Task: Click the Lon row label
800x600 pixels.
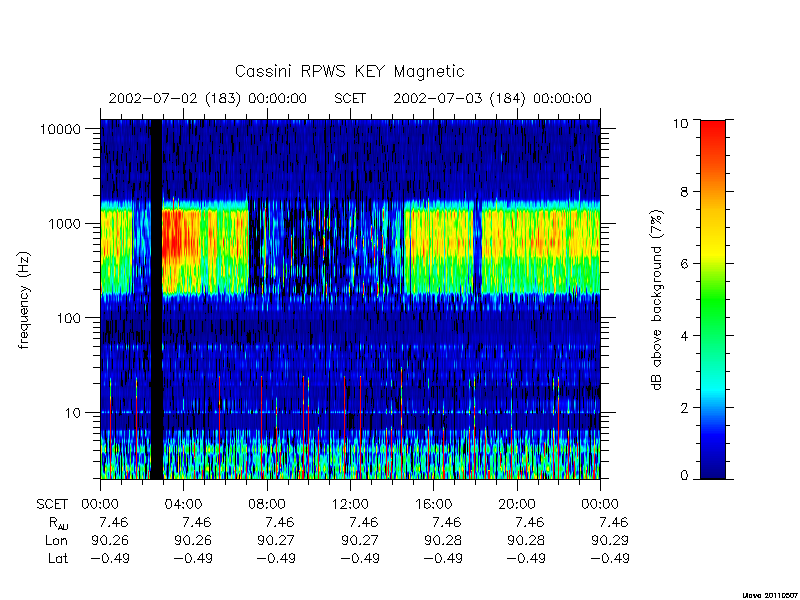Action: (x=56, y=540)
